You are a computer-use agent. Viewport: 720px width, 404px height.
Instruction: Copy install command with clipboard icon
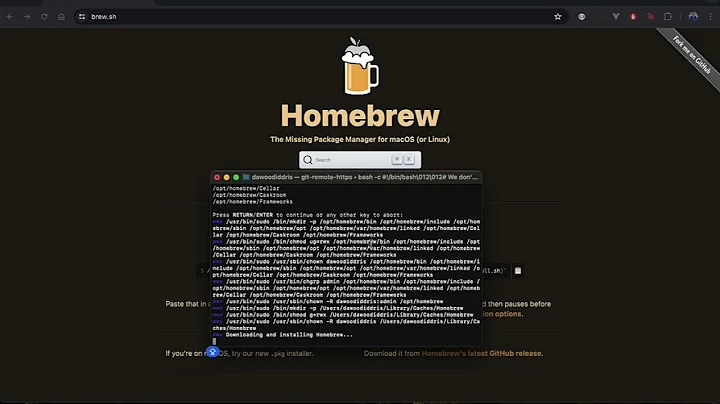[x=518, y=270]
